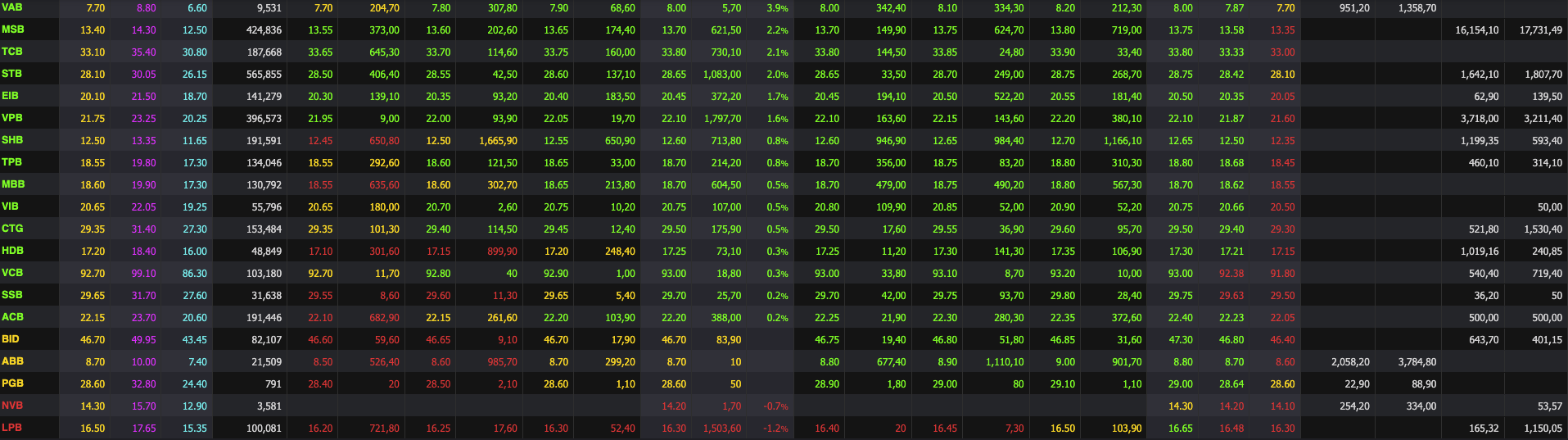Click the EIB ticker
The width and height of the screenshot is (1568, 440).
tap(11, 96)
